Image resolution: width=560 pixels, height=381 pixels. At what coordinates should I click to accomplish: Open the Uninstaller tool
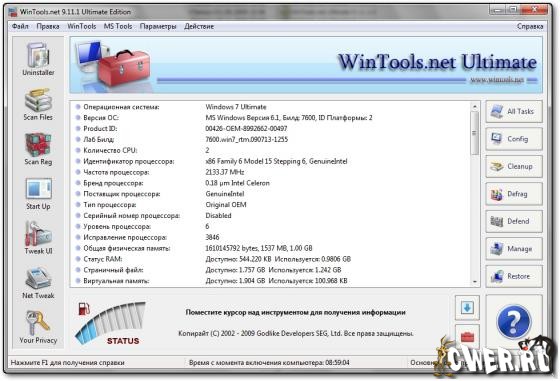38,59
